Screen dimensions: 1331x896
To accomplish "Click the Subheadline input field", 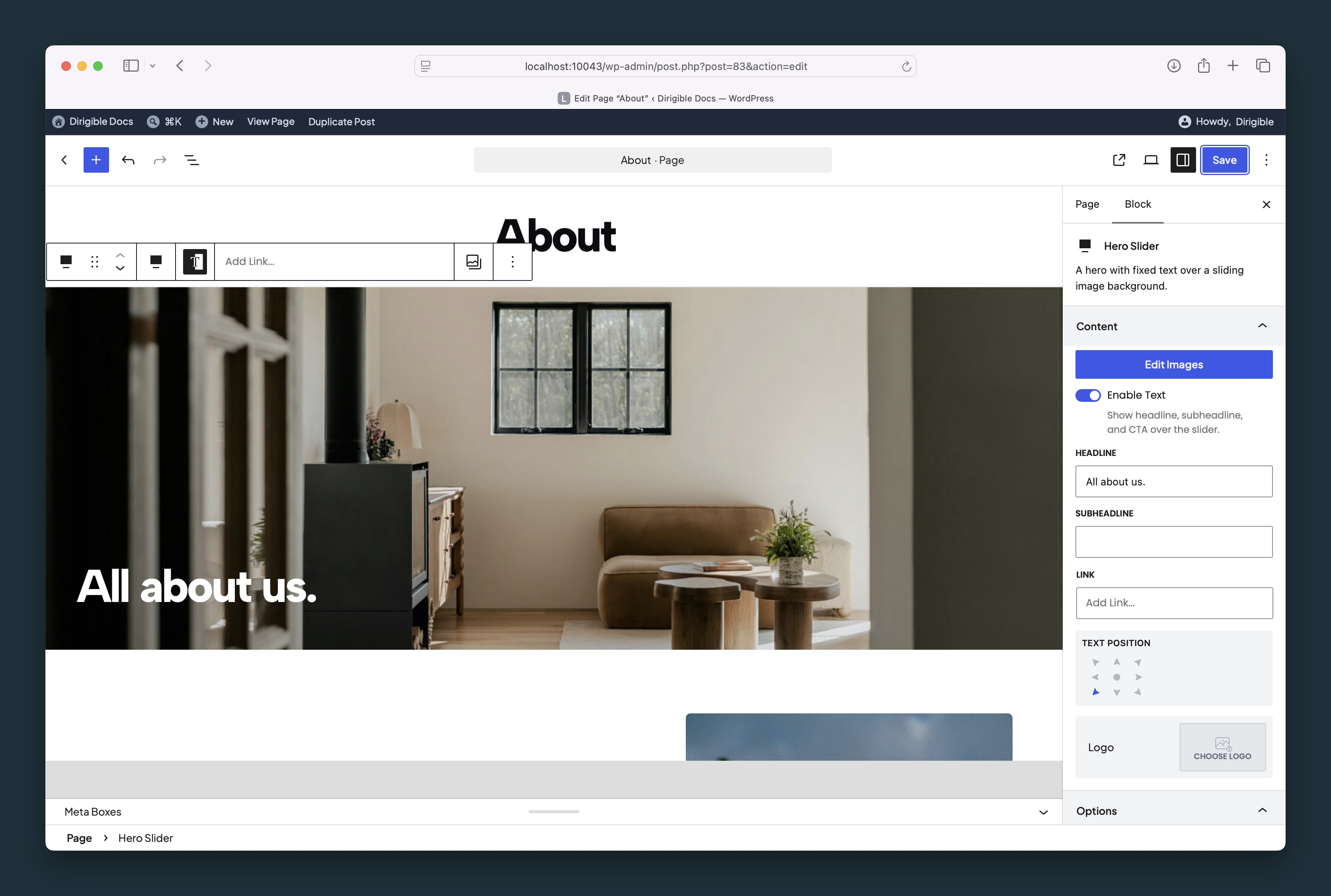I will coord(1174,542).
